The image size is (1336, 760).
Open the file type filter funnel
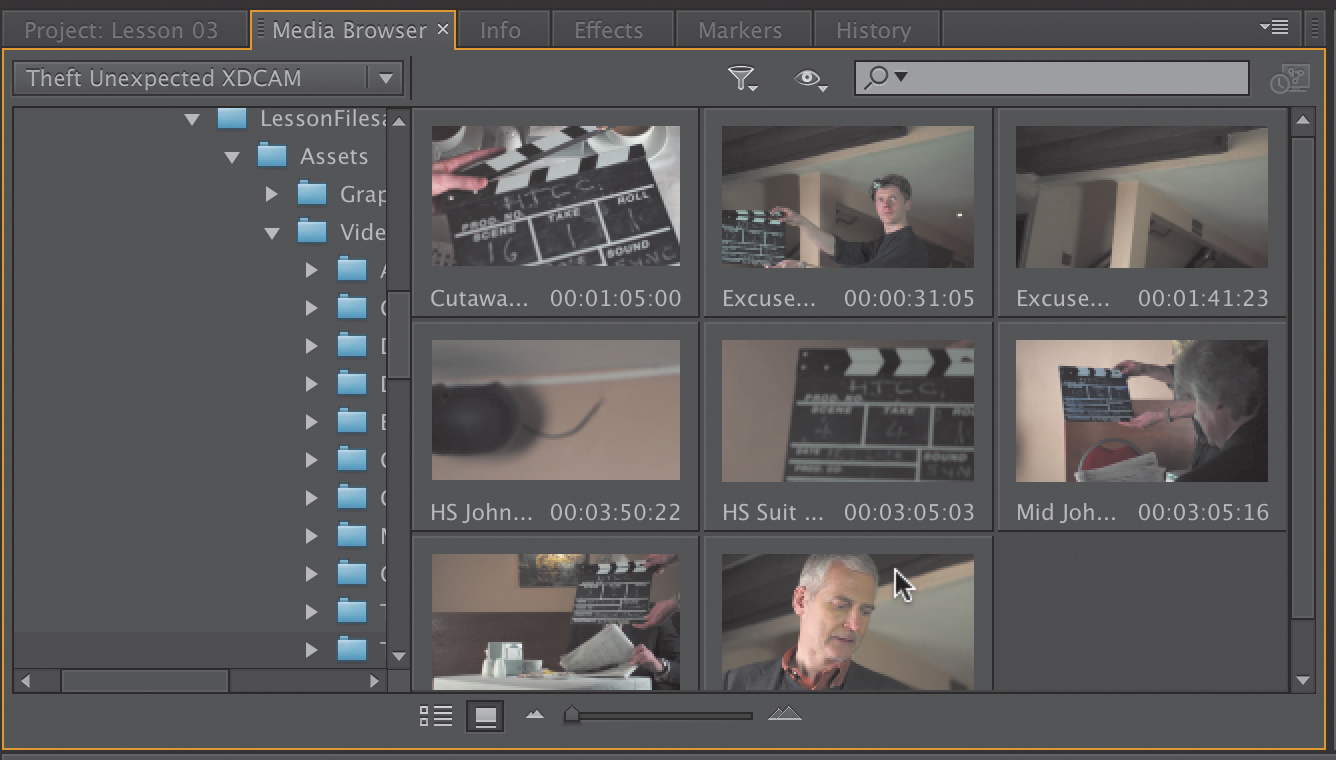coord(741,79)
